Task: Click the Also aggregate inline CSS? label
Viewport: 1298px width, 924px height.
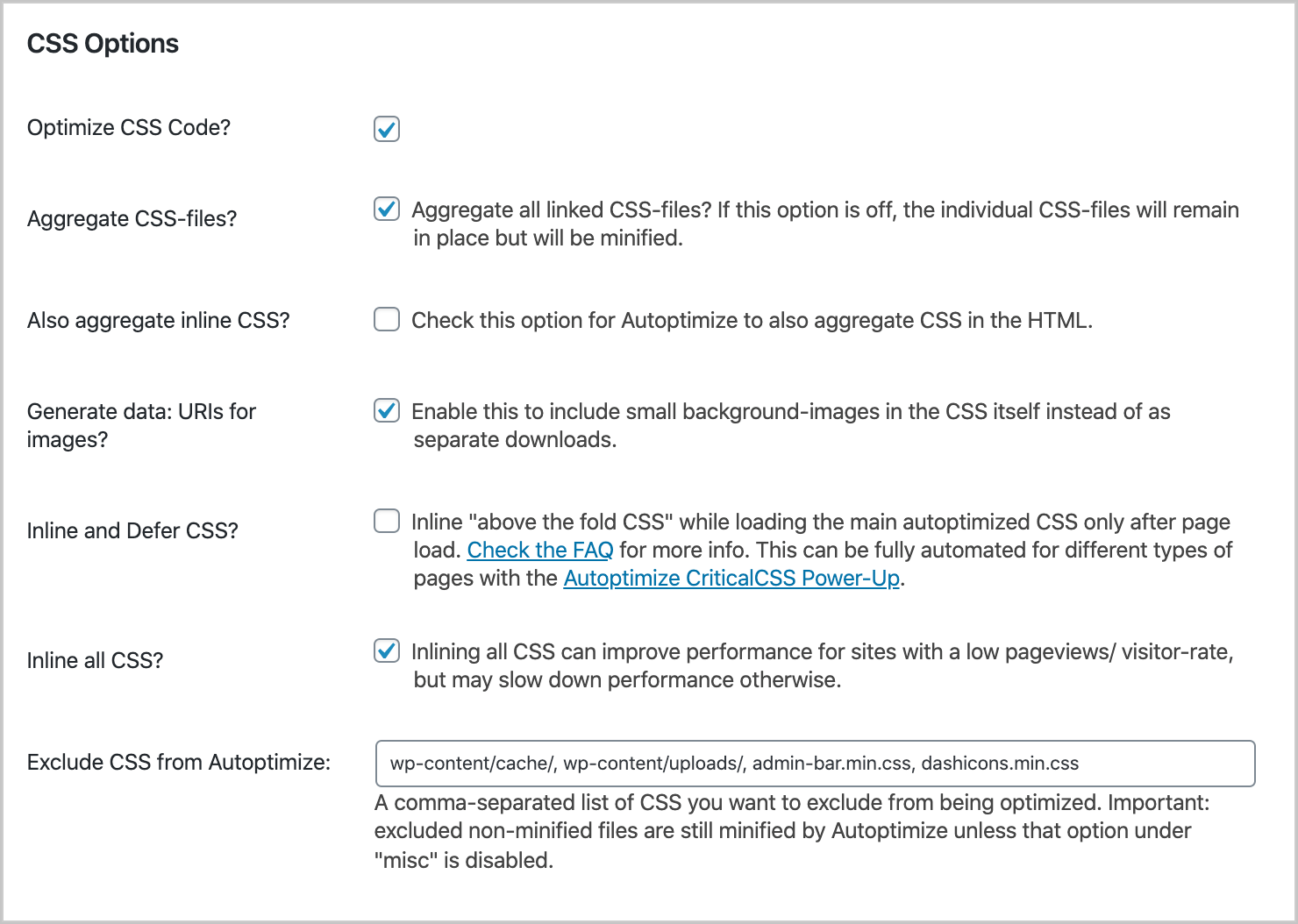Action: pyautogui.click(x=158, y=320)
